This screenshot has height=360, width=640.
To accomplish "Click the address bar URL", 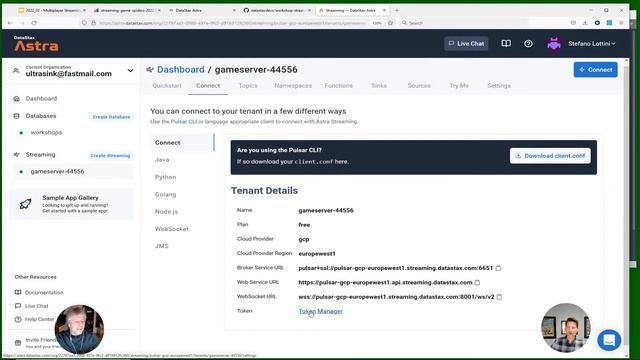I will pos(232,23).
